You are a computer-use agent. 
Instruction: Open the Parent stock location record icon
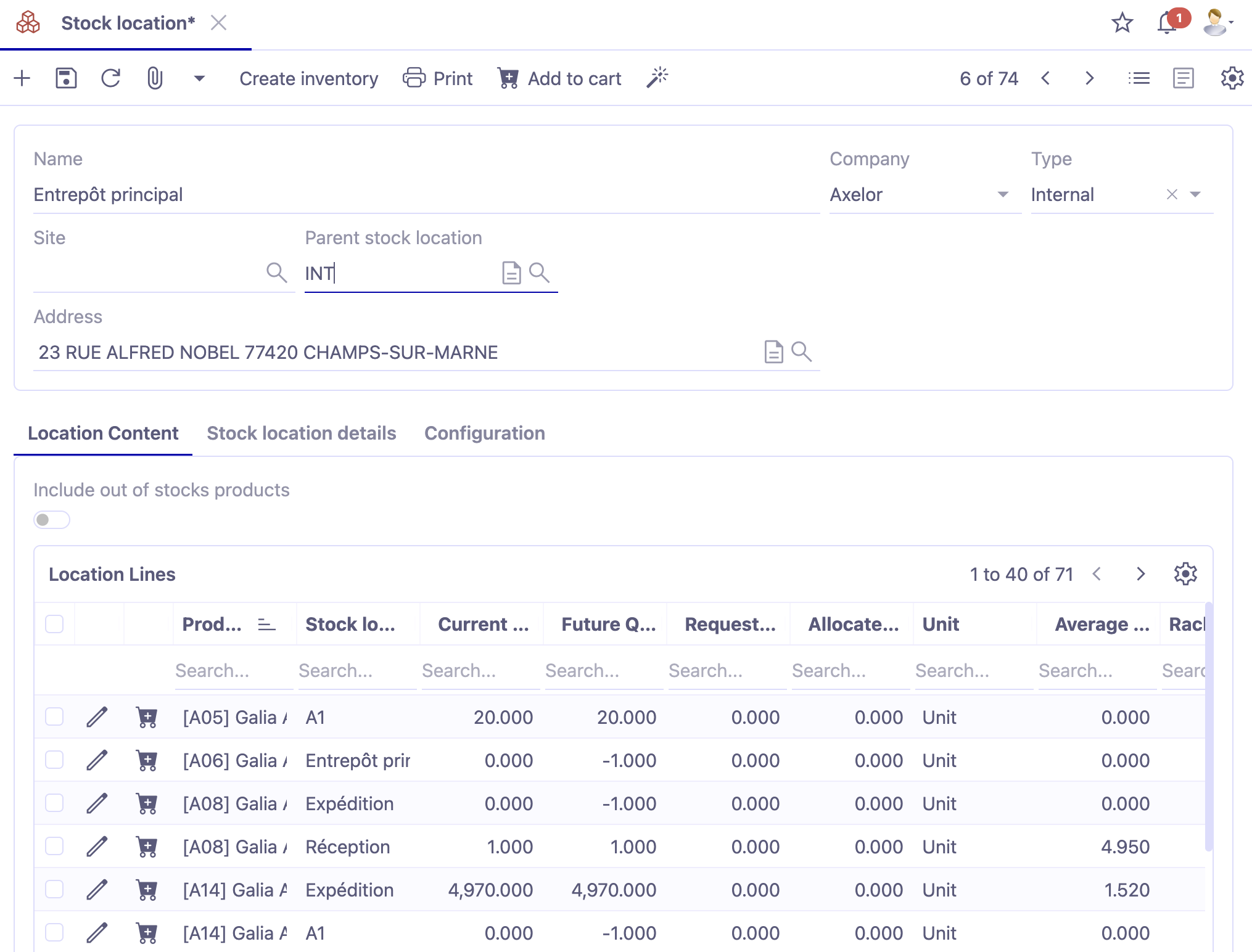[x=511, y=272]
